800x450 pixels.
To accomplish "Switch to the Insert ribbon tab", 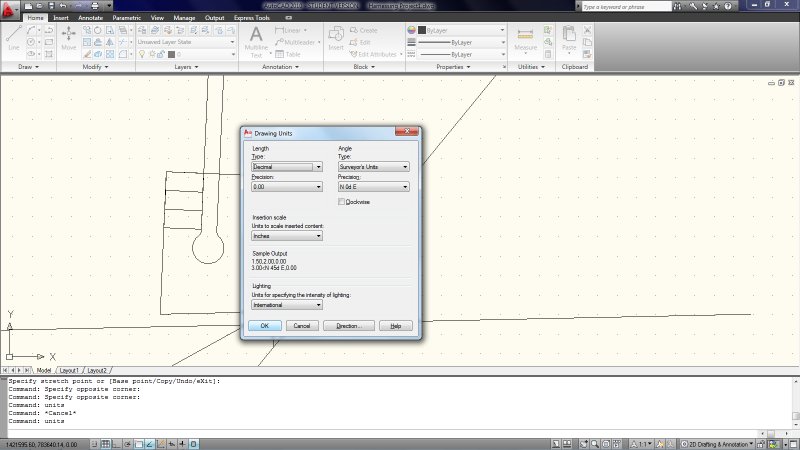I will click(x=61, y=17).
